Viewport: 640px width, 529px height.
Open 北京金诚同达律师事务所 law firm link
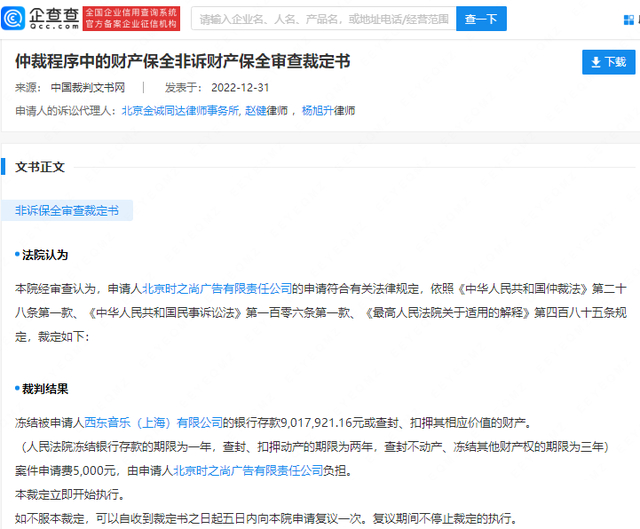pyautogui.click(x=180, y=111)
